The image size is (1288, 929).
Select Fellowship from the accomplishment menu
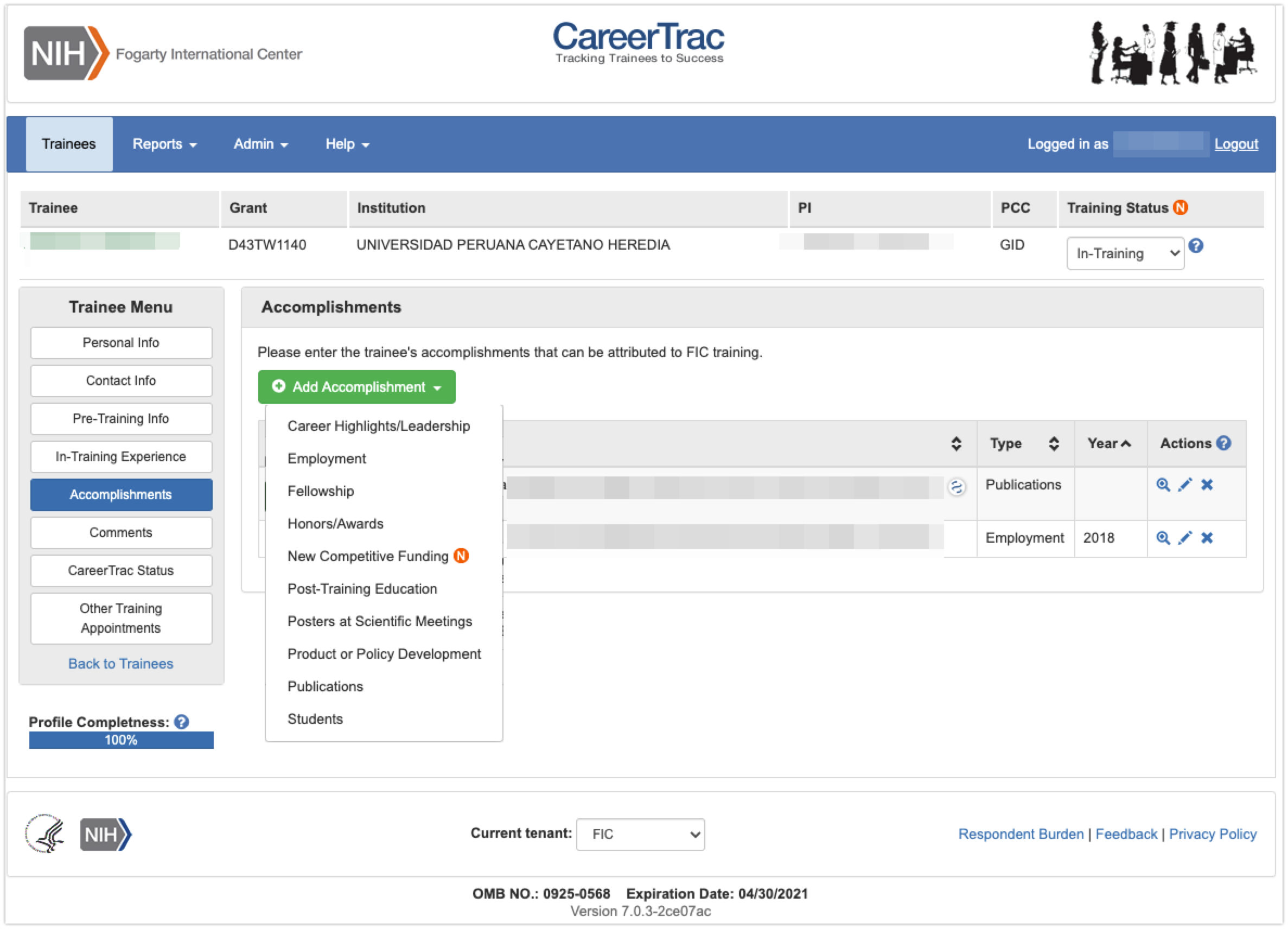[320, 491]
